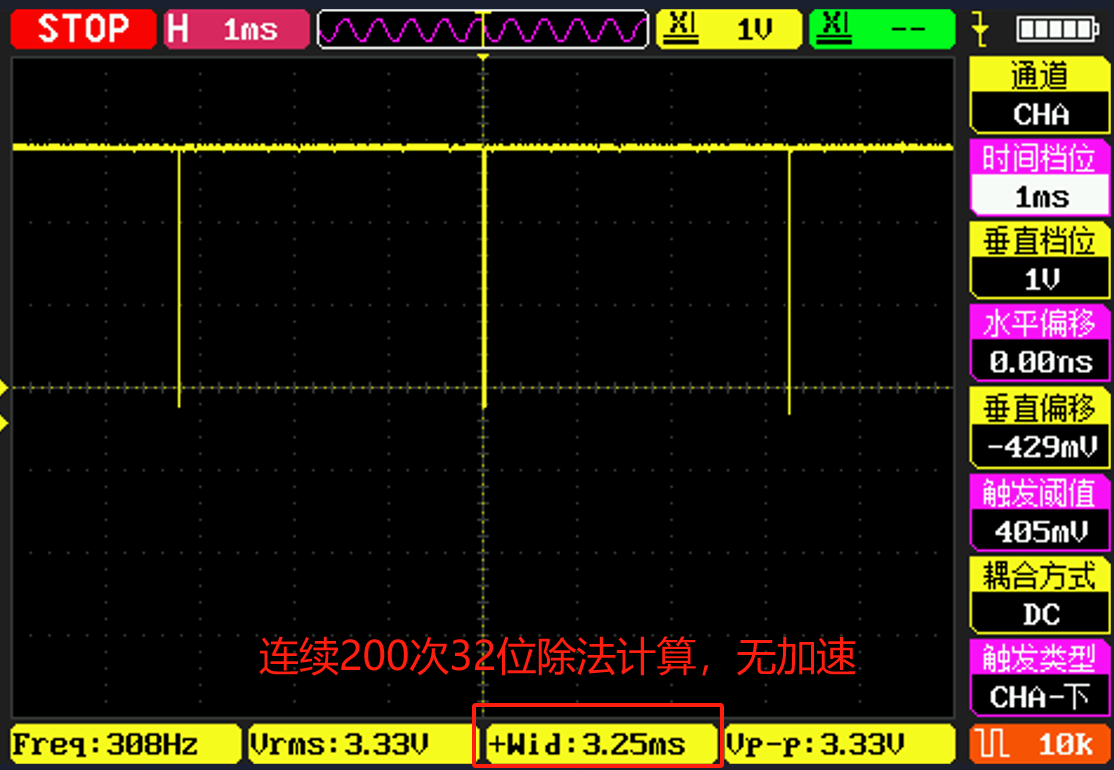Click the yellow trigger position marker at top of grid

click(x=483, y=56)
